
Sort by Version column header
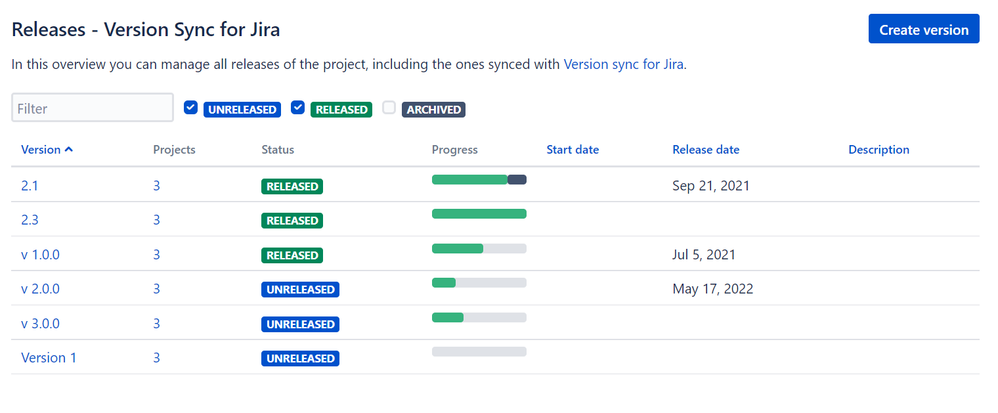[x=47, y=150]
